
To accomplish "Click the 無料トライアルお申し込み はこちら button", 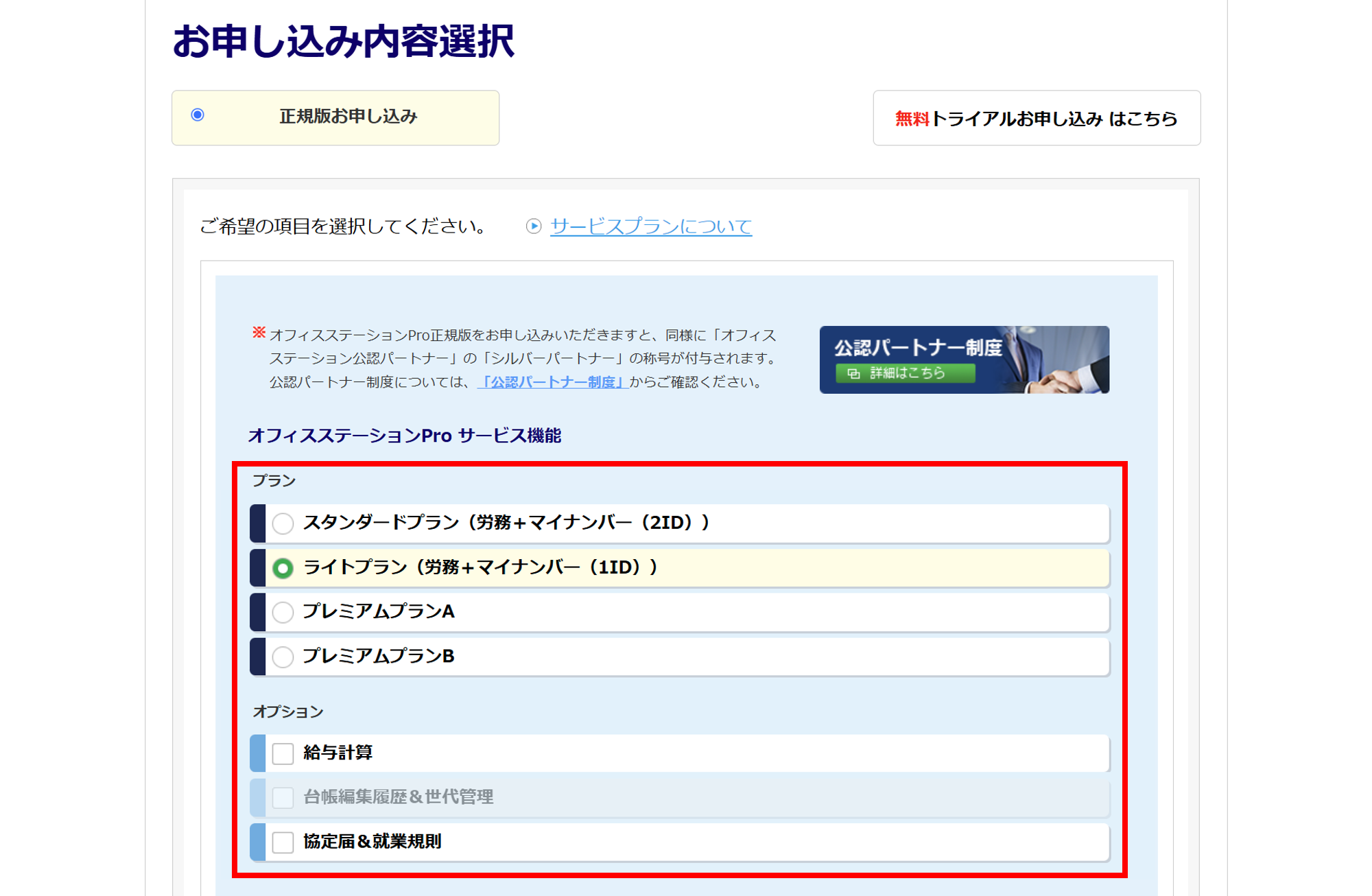I will (1036, 118).
